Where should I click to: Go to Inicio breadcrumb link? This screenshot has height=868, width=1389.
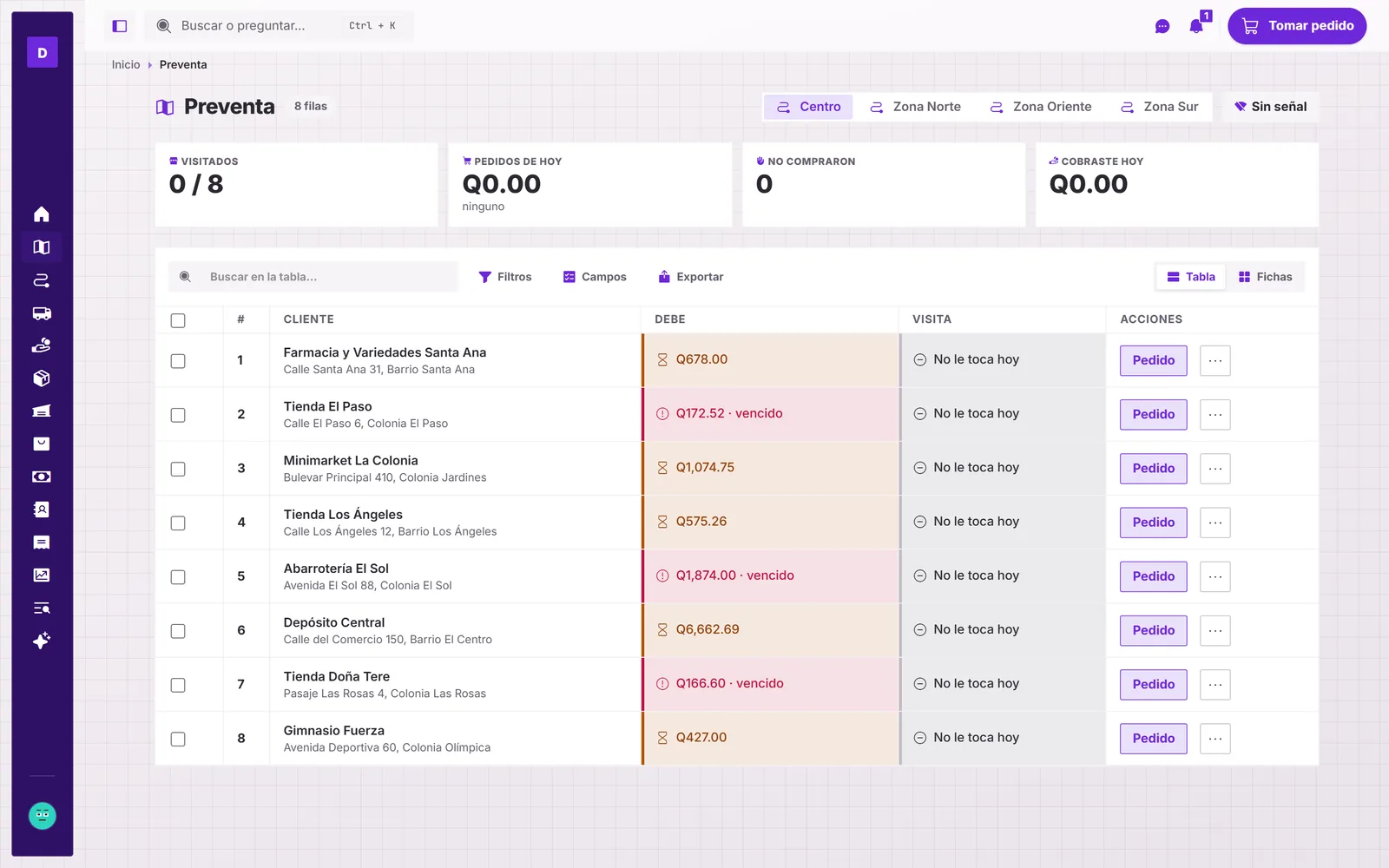126,65
